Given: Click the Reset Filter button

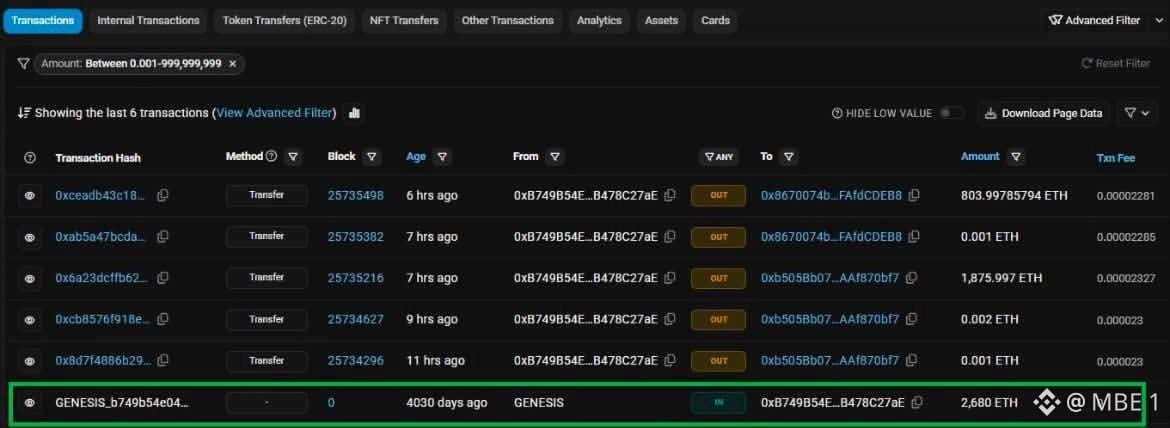Looking at the screenshot, I should tap(1116, 63).
